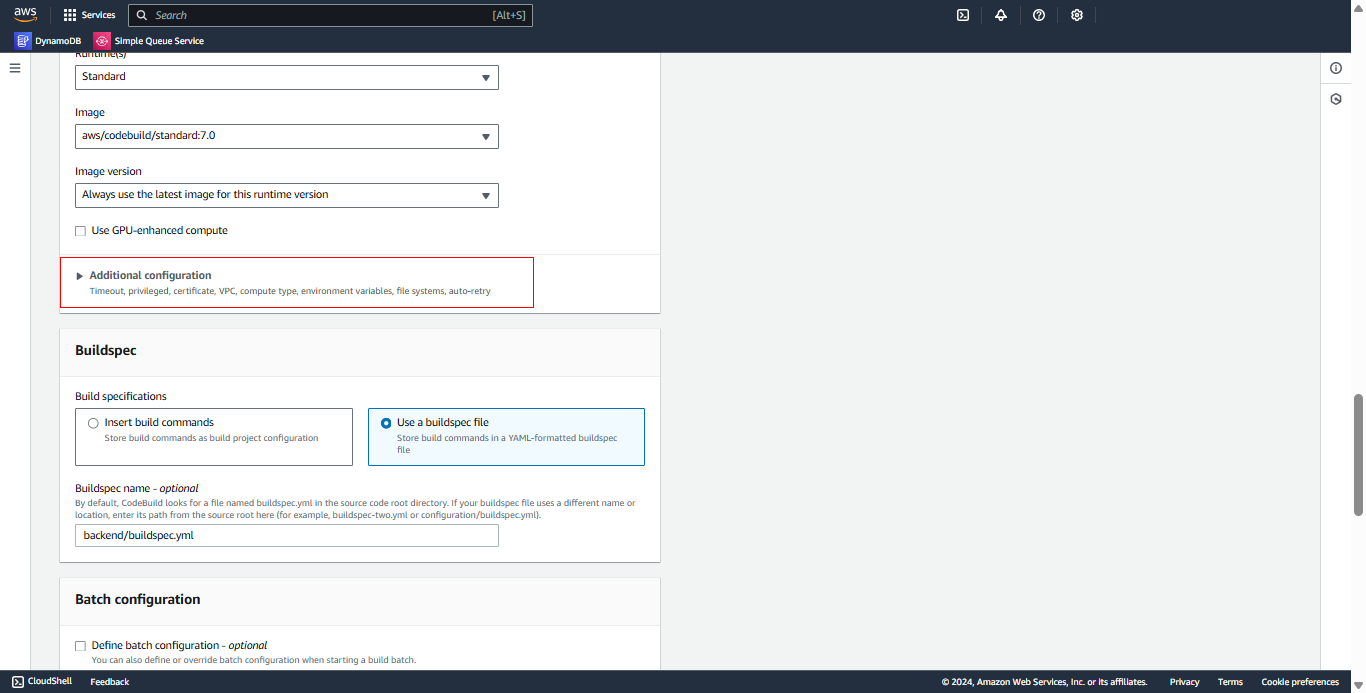
Task: Open DynamoDB from the favorites bar
Action: coord(60,41)
